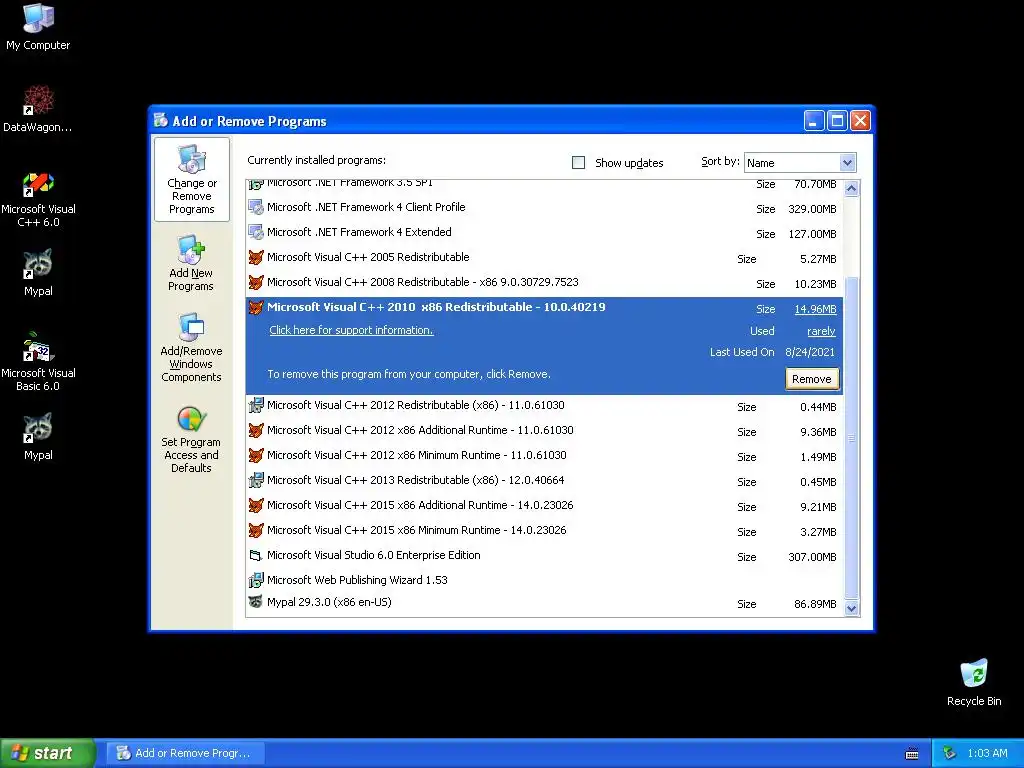Select Microsoft .NET Framework 4 Client Profile row
Screen dimensions: 1024x768
point(544,208)
